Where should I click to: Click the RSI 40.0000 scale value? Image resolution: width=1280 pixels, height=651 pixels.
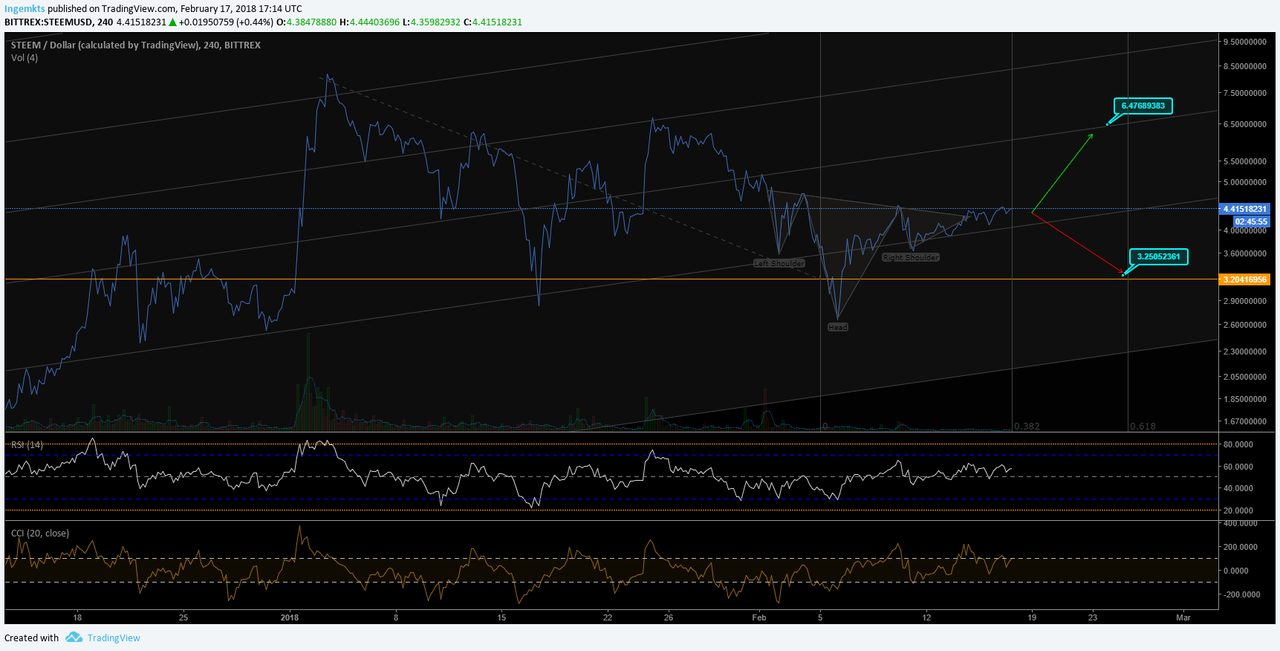coord(1238,488)
